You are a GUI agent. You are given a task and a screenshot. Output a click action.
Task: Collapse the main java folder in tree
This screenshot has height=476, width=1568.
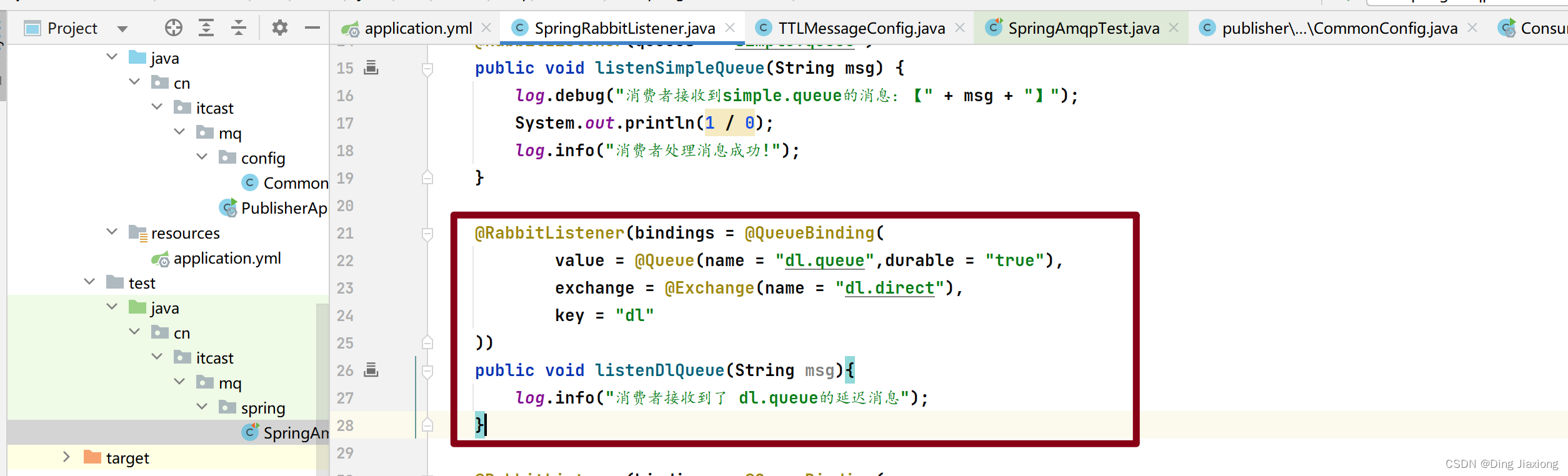click(112, 57)
